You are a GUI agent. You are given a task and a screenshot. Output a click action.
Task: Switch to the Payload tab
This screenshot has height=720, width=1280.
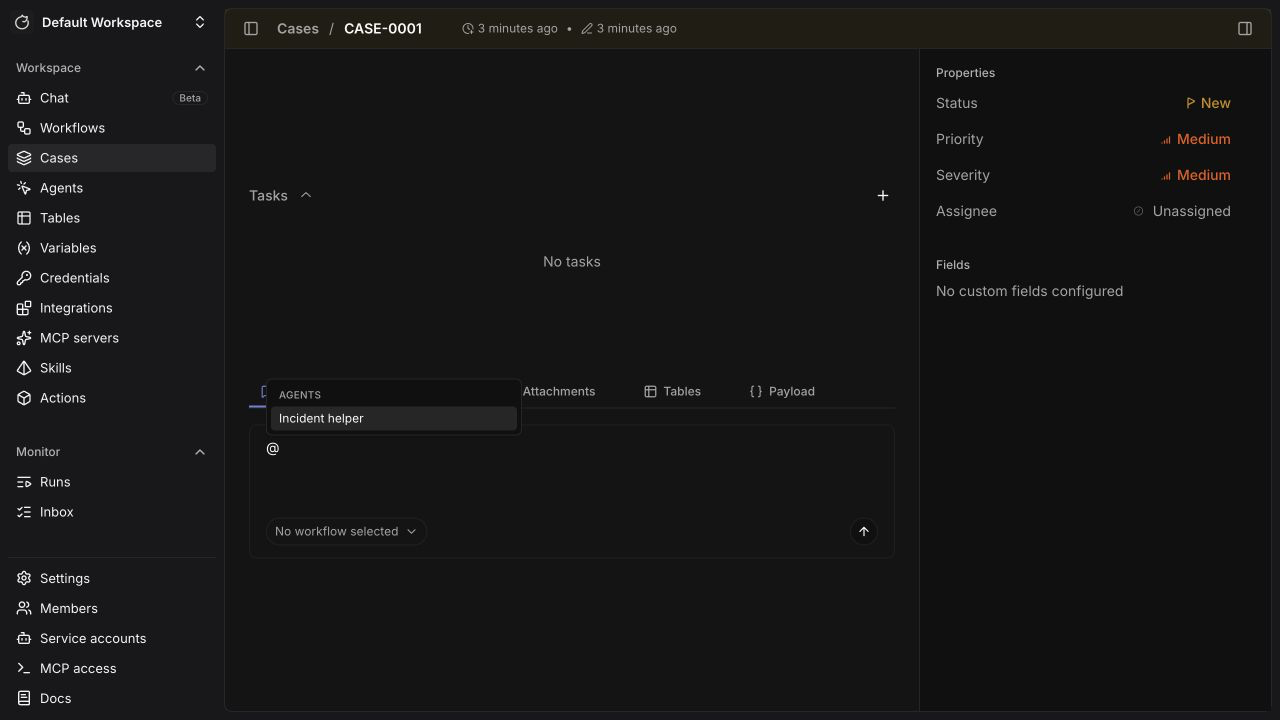pos(782,391)
